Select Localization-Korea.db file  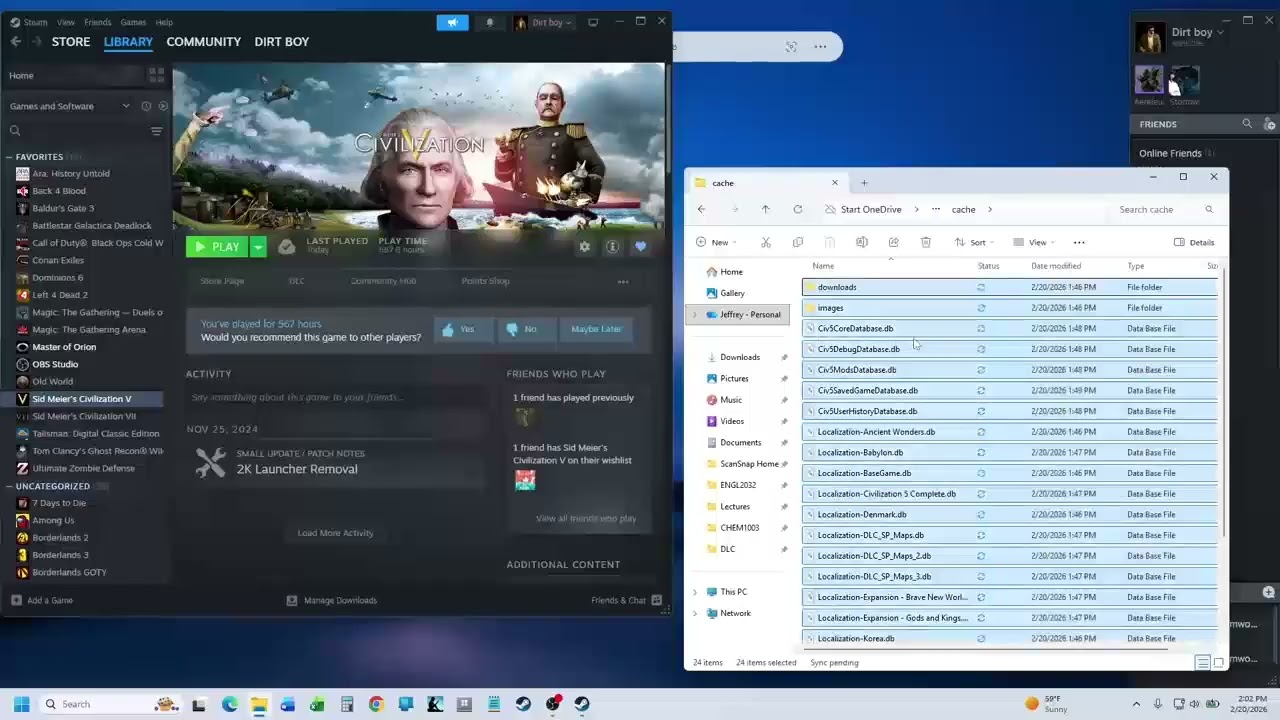click(x=1010, y=638)
